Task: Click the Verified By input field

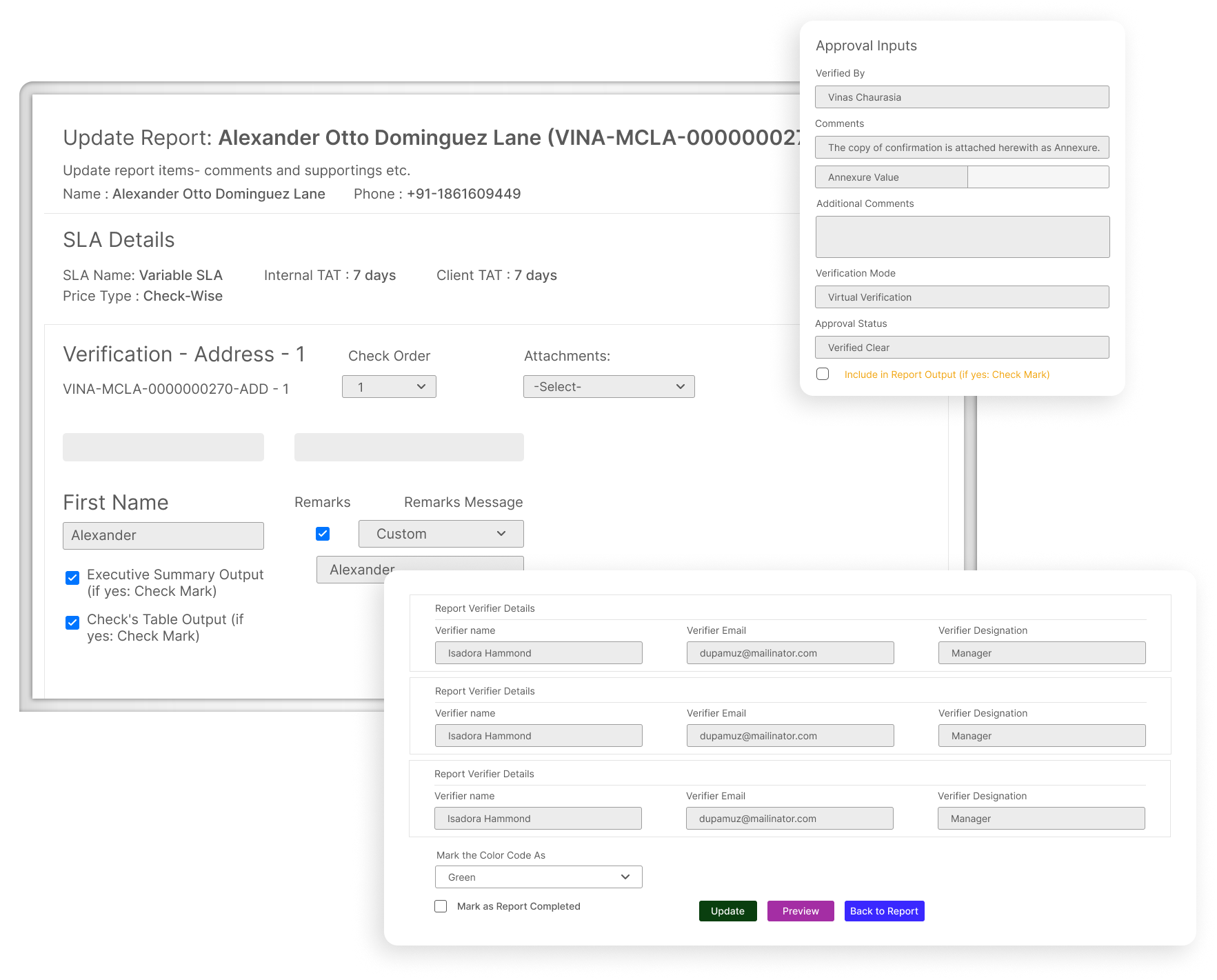Action: pyautogui.click(x=961, y=97)
